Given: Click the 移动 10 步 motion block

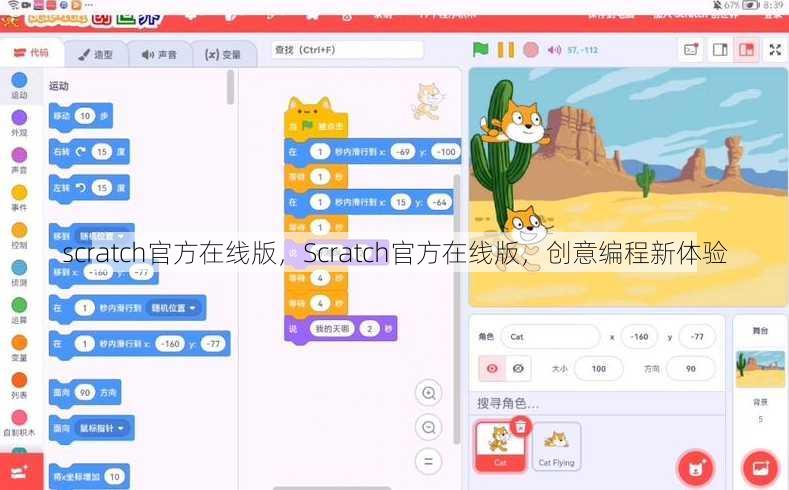Looking at the screenshot, I should click(x=81, y=116).
